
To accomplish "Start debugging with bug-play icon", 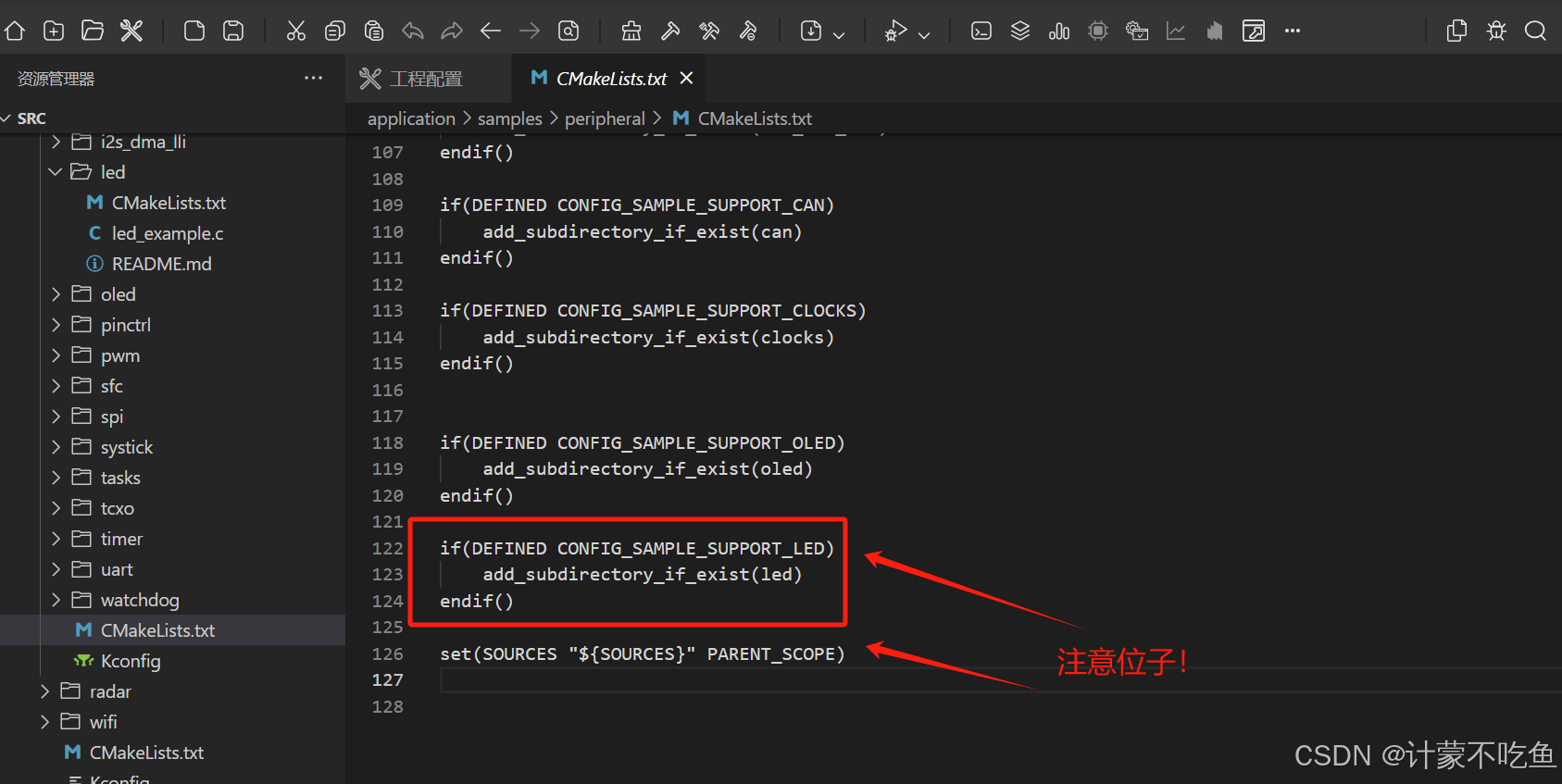I will point(895,31).
